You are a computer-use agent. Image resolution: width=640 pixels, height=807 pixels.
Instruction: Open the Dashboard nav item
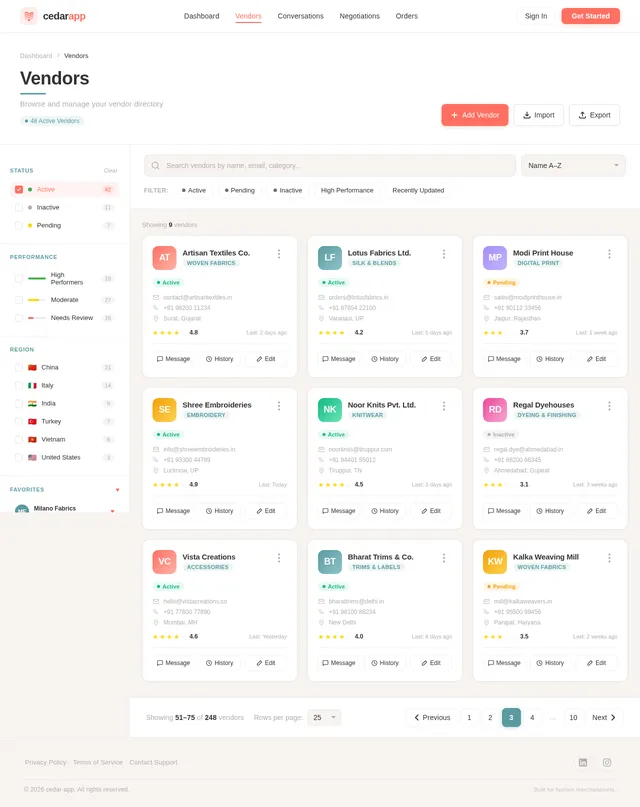(202, 16)
